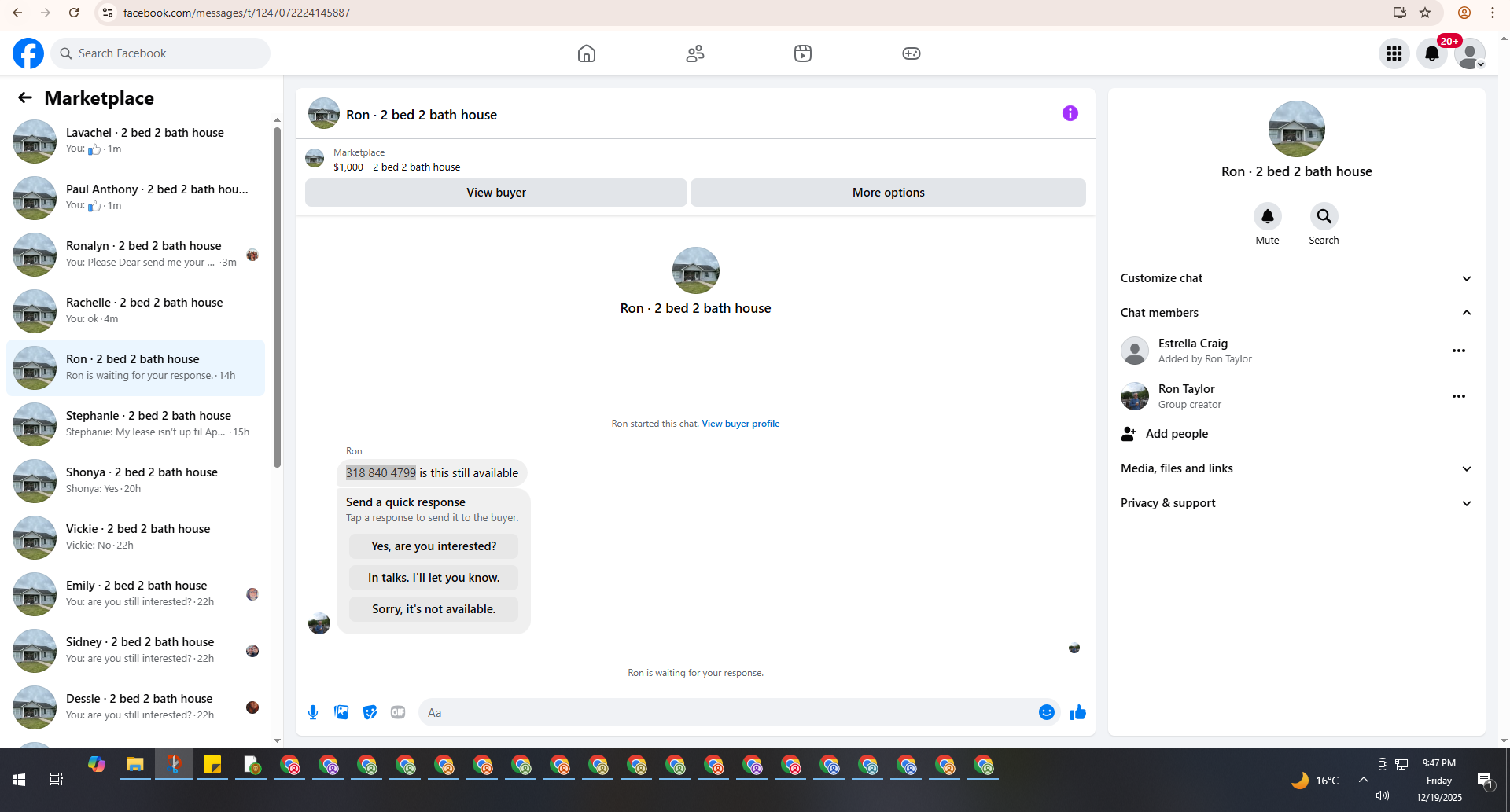Open the View buyer profile link
This screenshot has height=812, width=1510.
tap(741, 424)
